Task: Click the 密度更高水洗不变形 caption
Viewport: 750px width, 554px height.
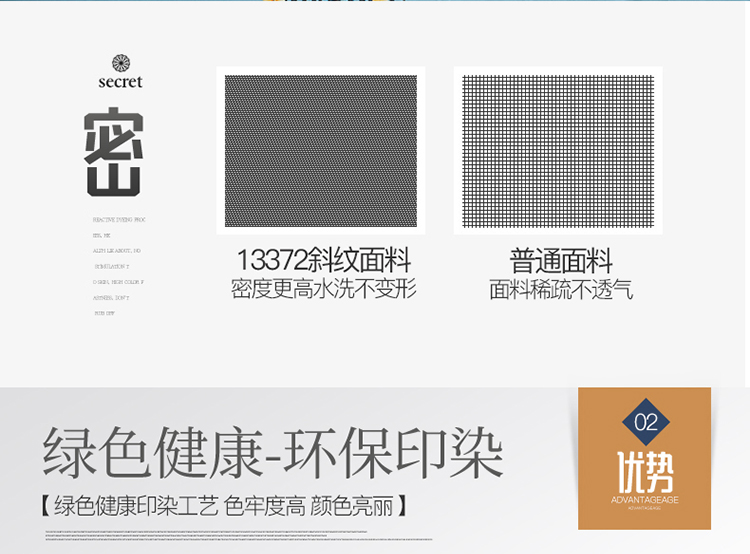Action: (324, 290)
